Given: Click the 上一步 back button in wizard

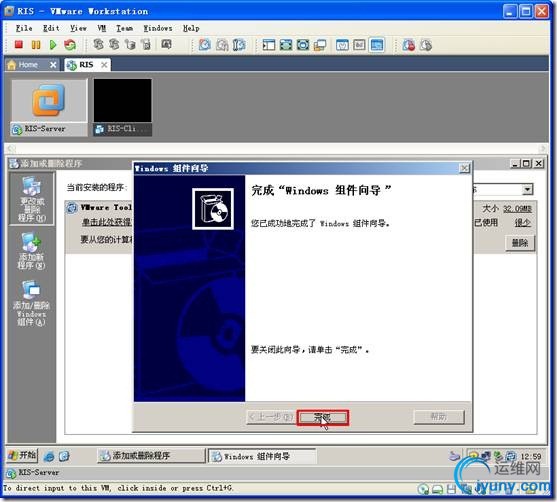Looking at the screenshot, I should click(271, 417).
